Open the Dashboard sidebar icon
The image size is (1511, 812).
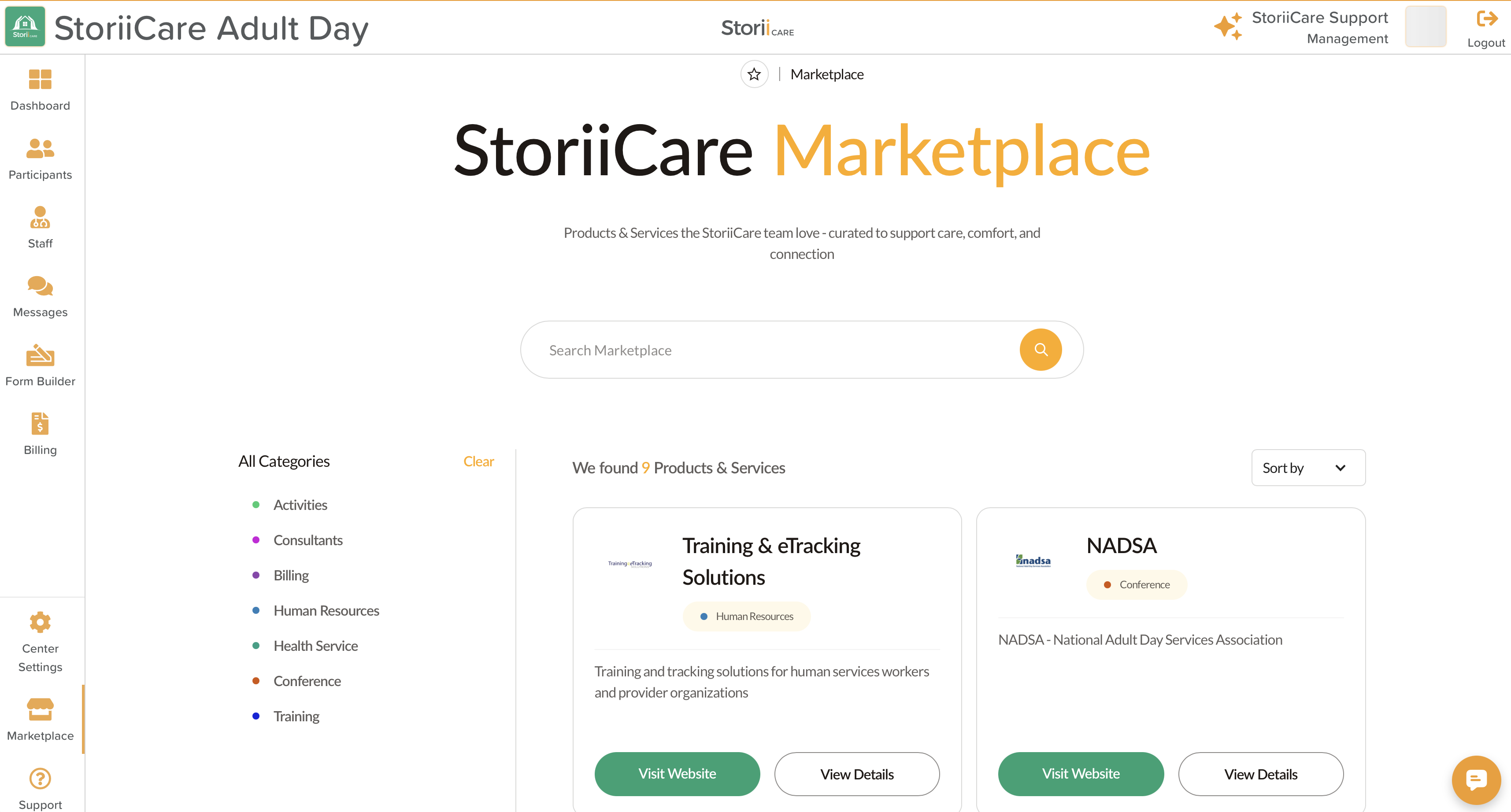40,80
